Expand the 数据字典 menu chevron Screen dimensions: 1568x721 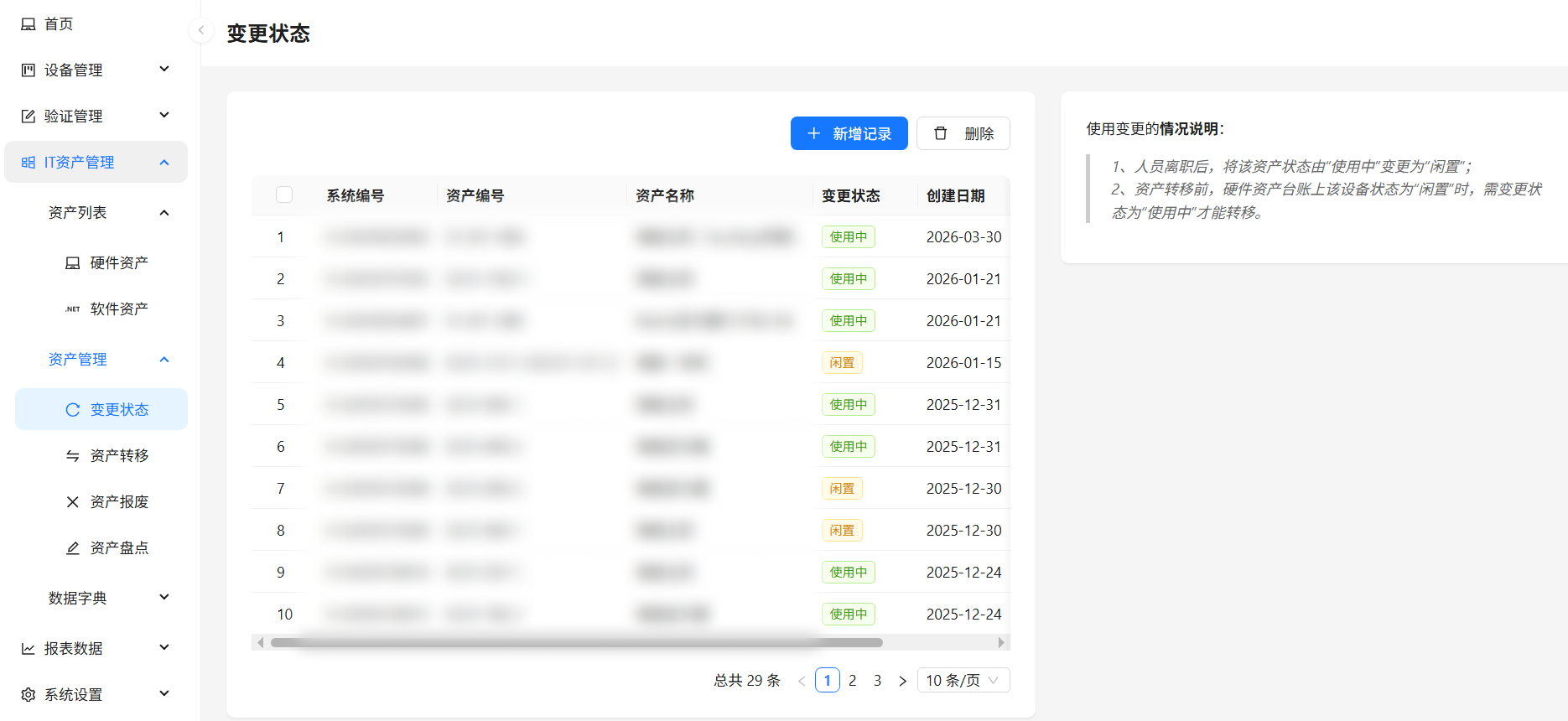(164, 598)
